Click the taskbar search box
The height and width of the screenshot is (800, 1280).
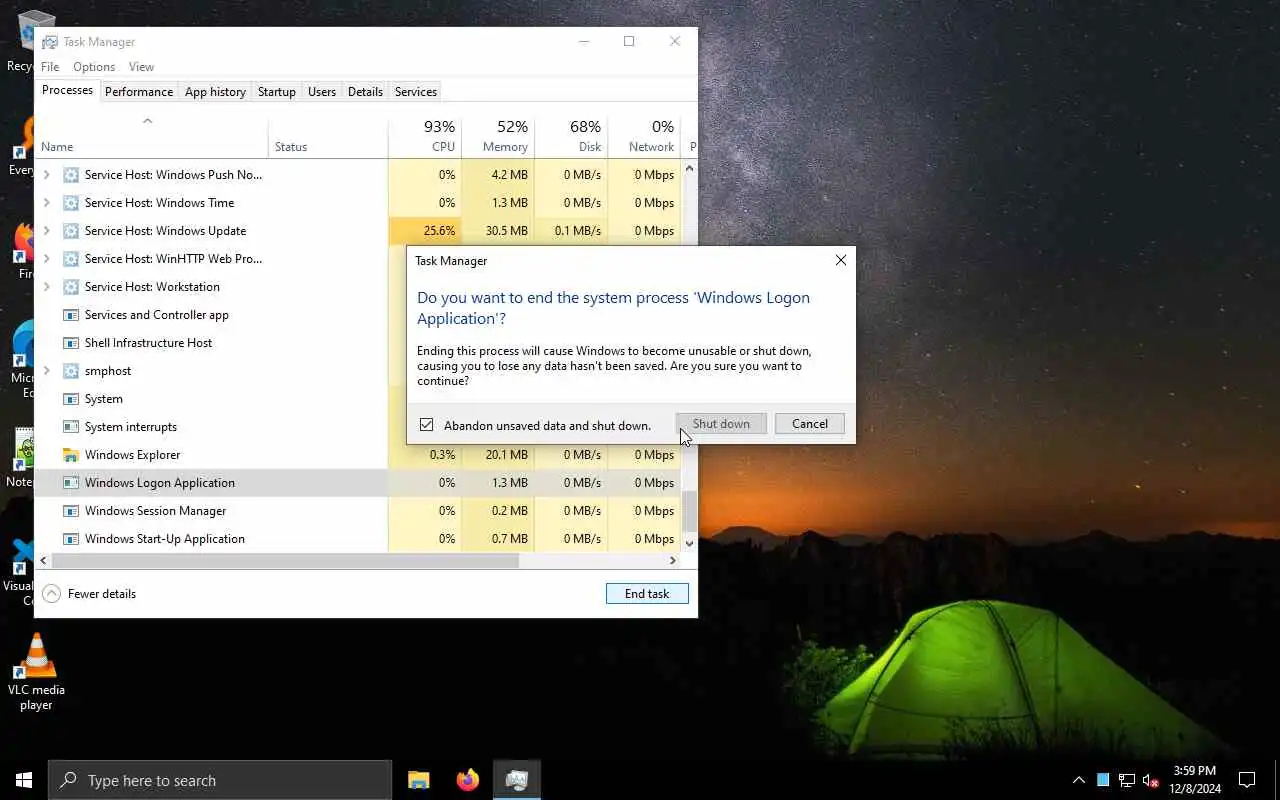pos(220,780)
